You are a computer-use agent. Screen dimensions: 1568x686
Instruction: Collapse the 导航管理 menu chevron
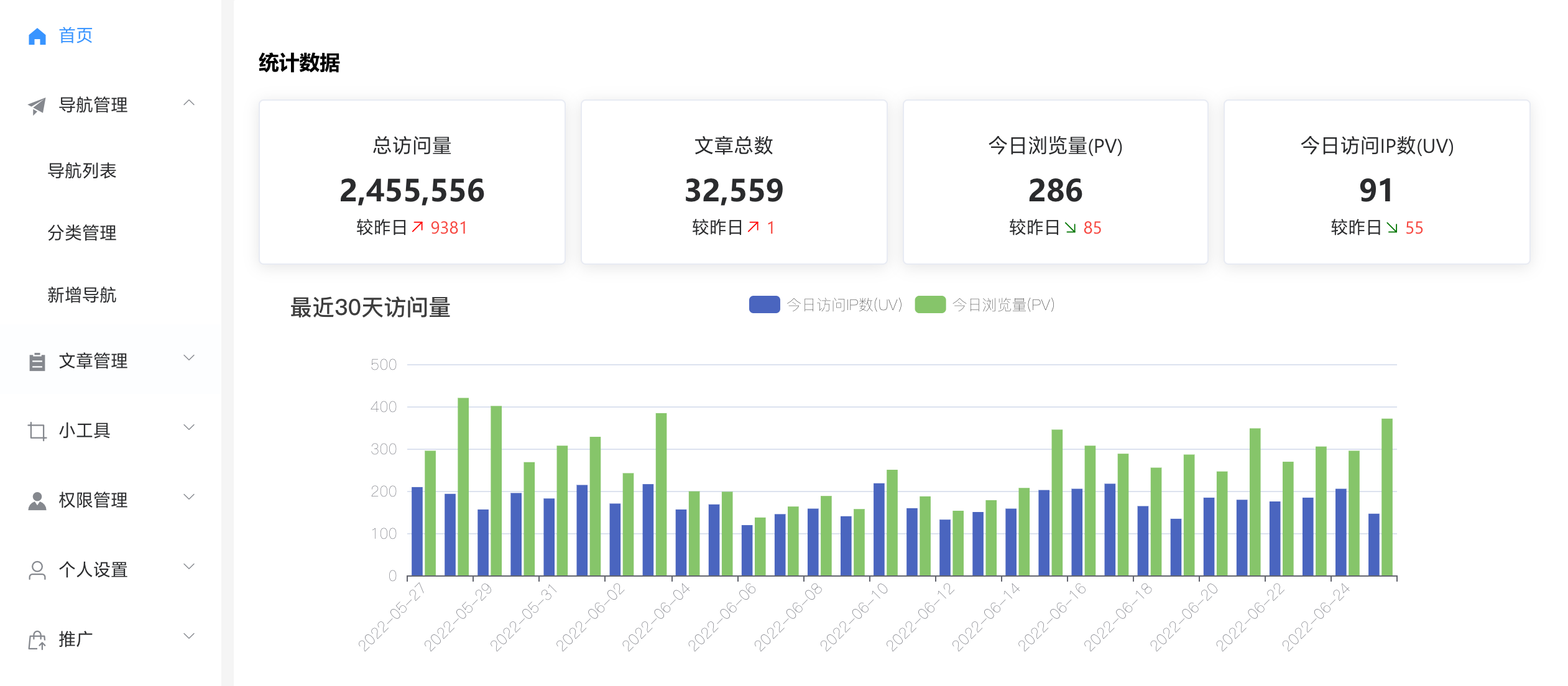(x=189, y=103)
